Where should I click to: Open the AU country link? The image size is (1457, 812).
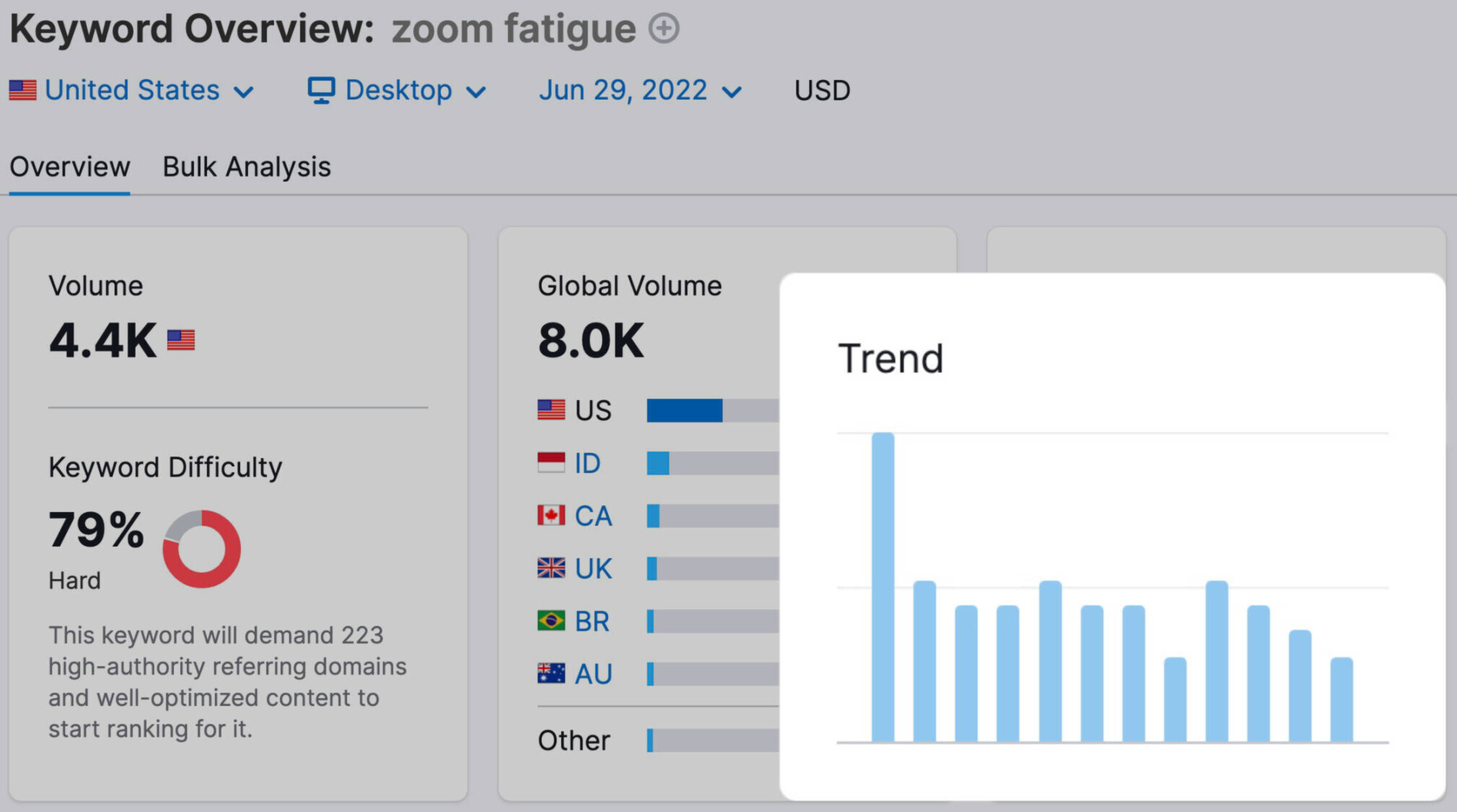pyautogui.click(x=593, y=674)
